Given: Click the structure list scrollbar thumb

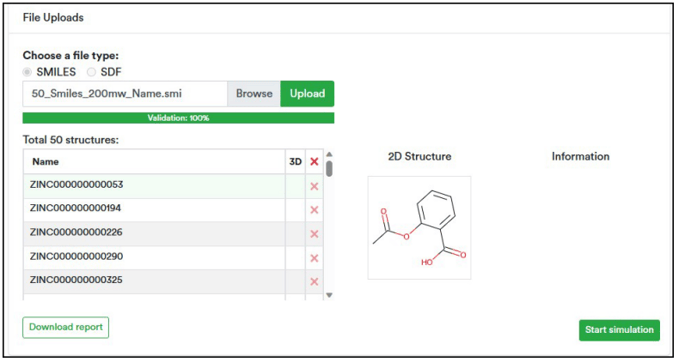Looking at the screenshot, I should 329,168.
